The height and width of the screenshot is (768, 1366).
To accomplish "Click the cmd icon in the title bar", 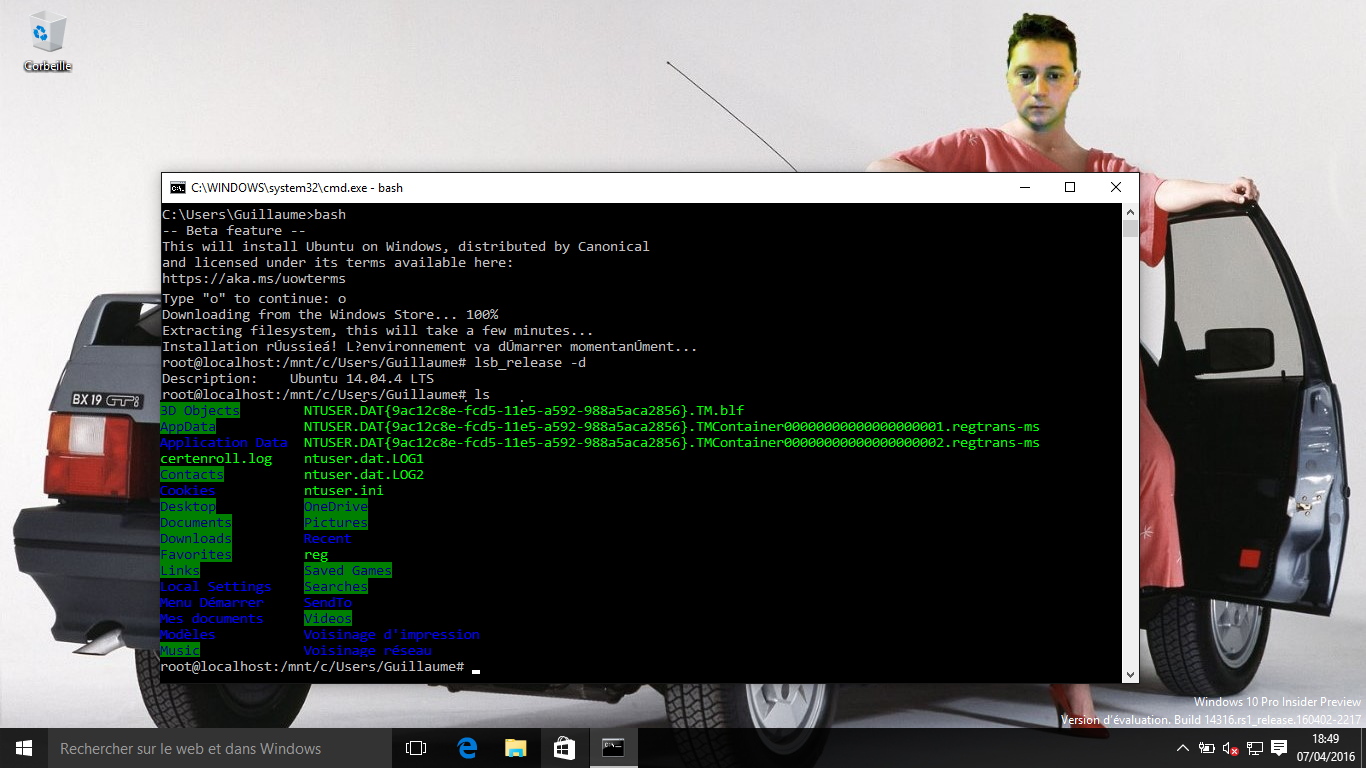I will point(177,187).
